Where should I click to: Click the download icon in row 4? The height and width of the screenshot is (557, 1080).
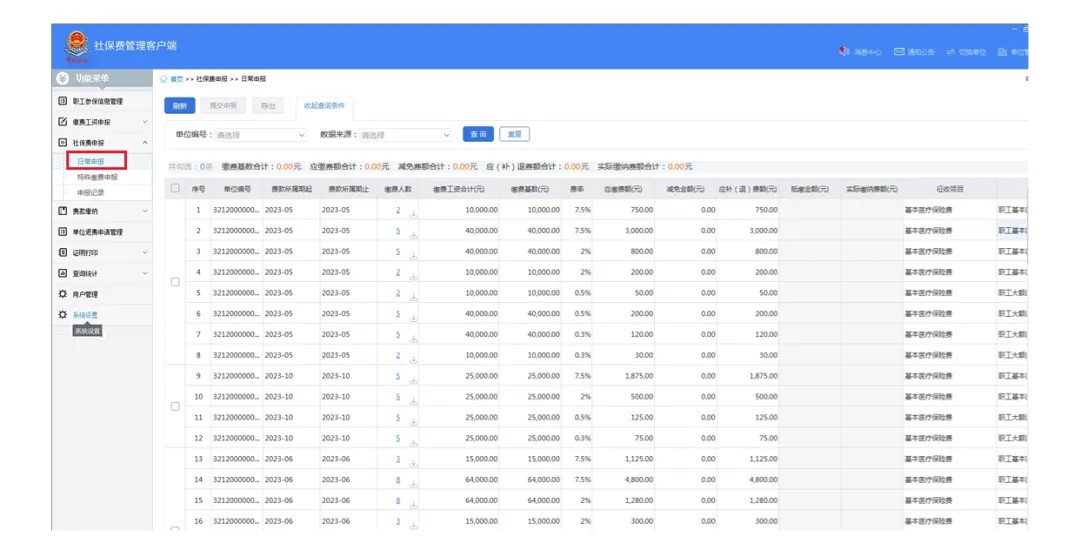click(413, 276)
